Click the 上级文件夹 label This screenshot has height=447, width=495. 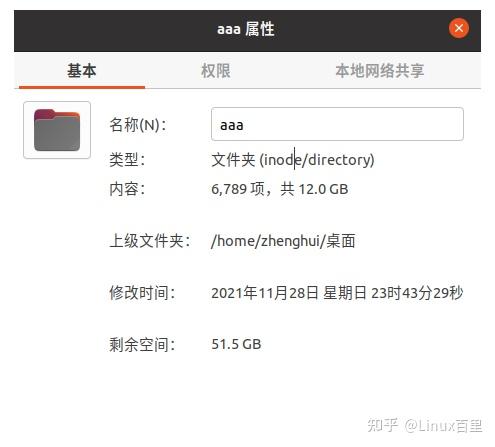pos(150,241)
